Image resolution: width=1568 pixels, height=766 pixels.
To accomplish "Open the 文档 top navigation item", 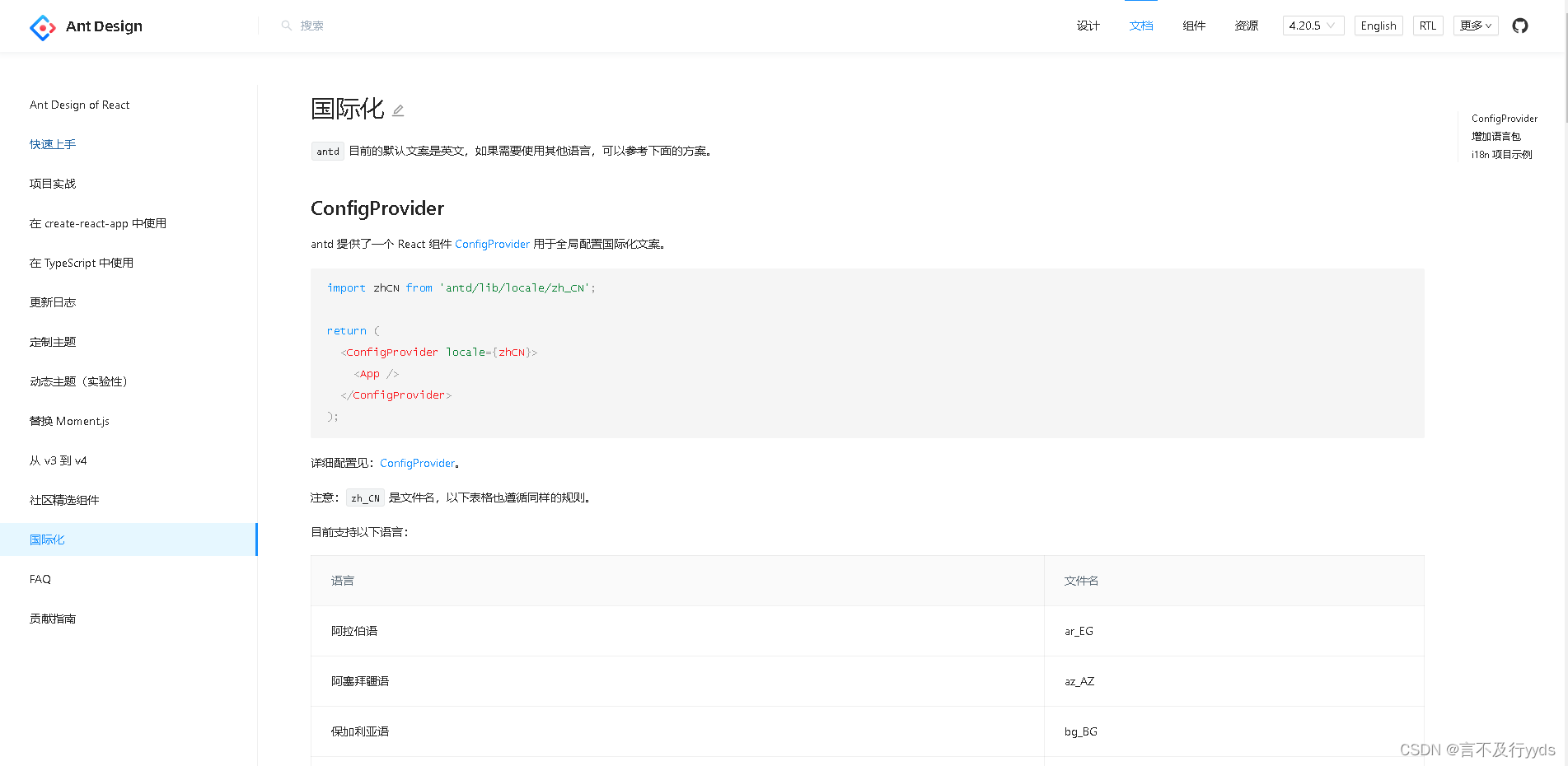I will 1141,26.
